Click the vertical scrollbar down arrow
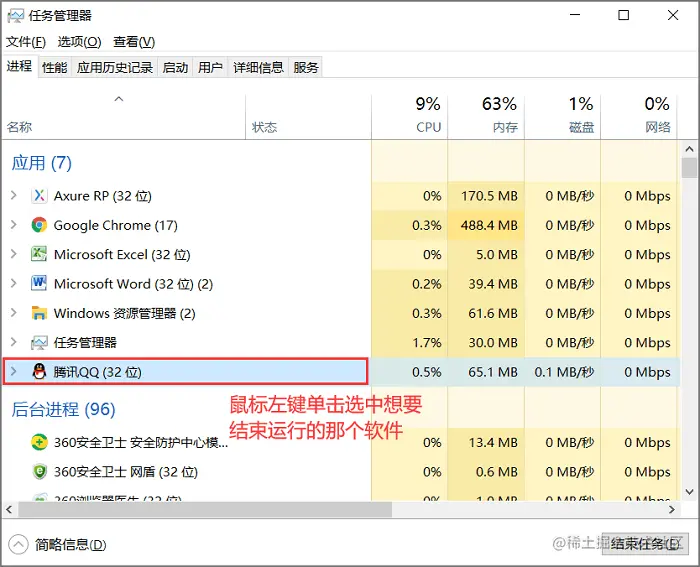 point(689,492)
